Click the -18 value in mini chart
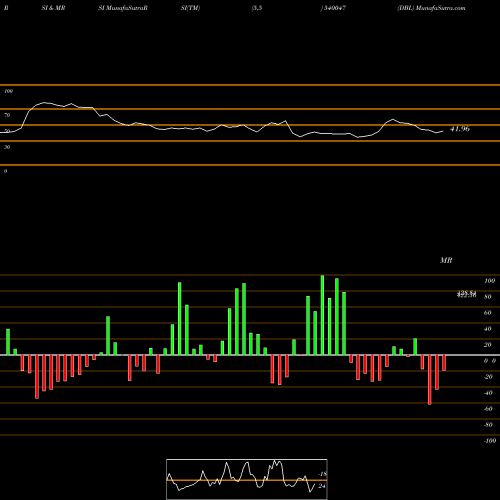 [322, 474]
